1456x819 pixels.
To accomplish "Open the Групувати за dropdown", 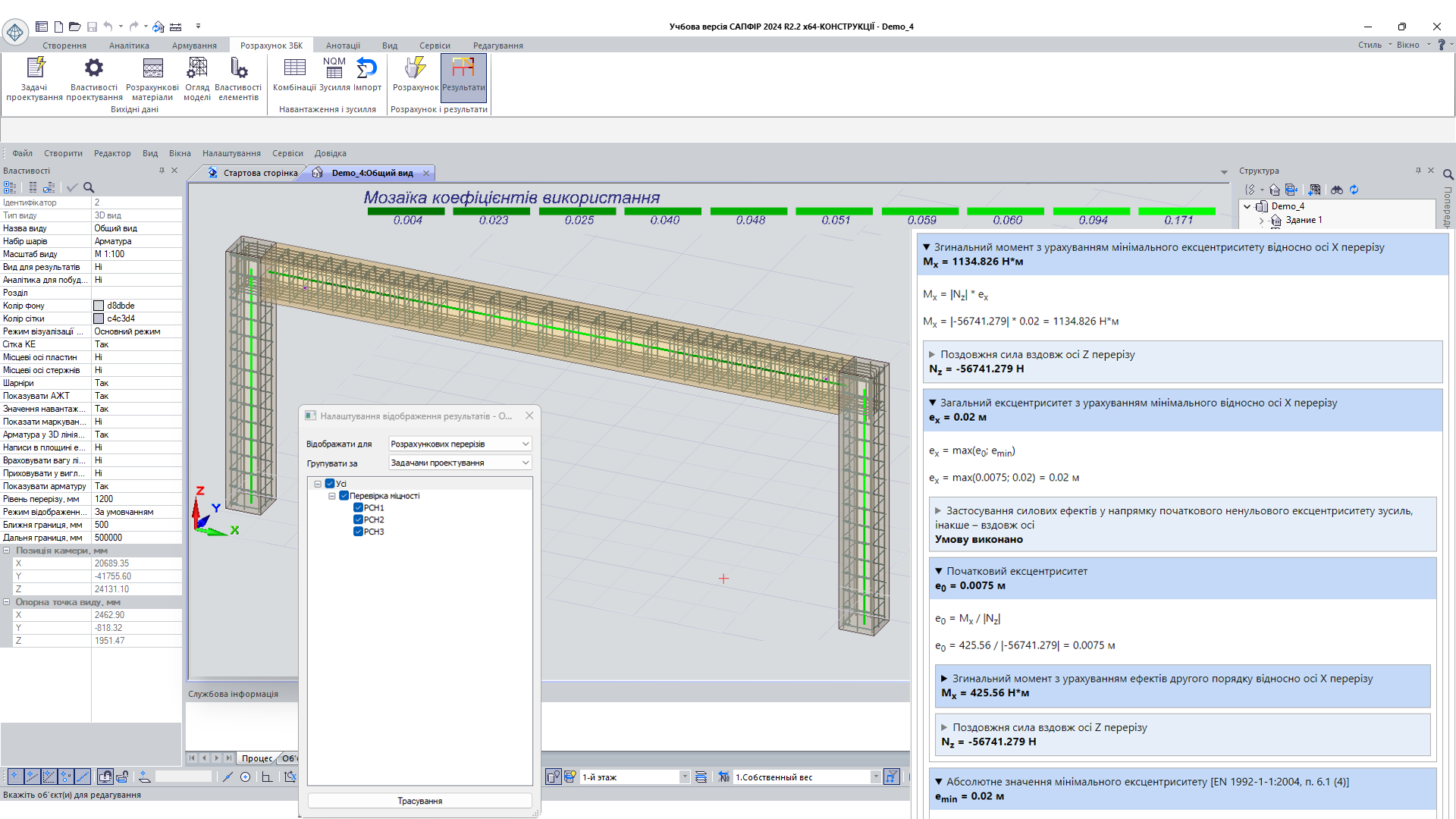I will 460,463.
